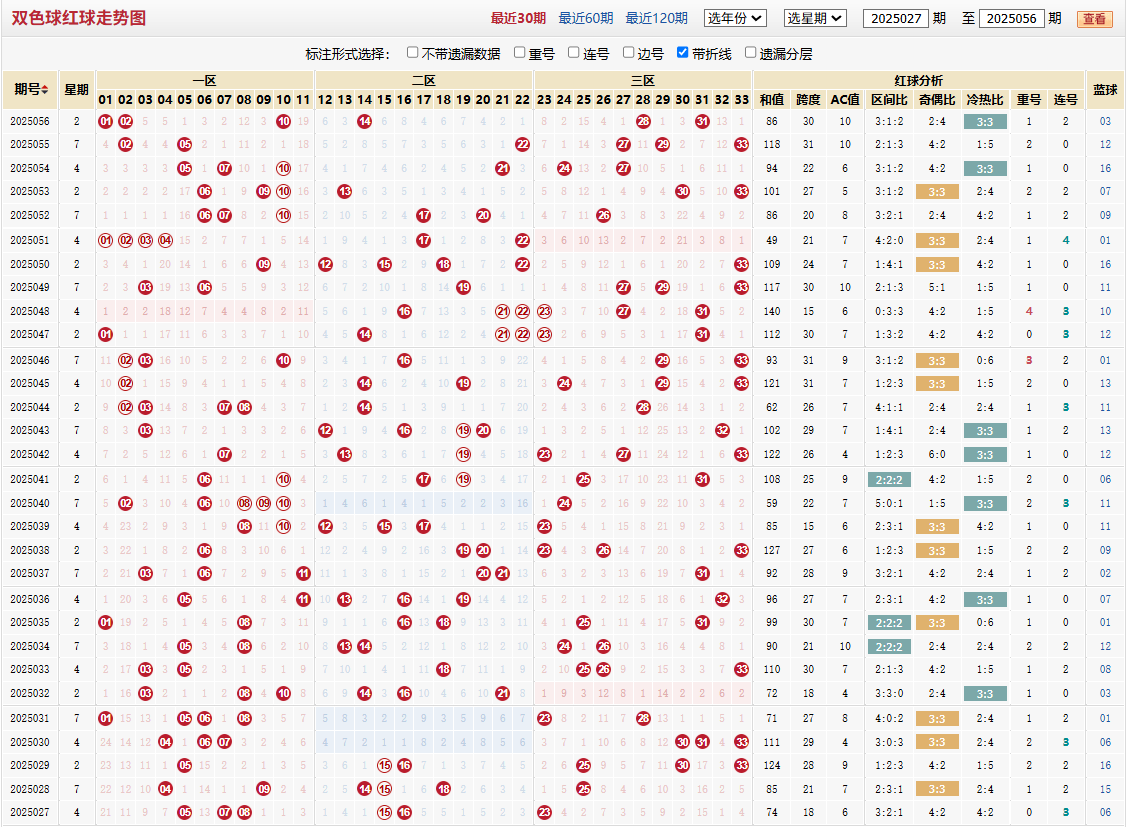Viewport: 1126px width, 827px height.
Task: Click the end period field 2025056
Action: click(x=1011, y=19)
